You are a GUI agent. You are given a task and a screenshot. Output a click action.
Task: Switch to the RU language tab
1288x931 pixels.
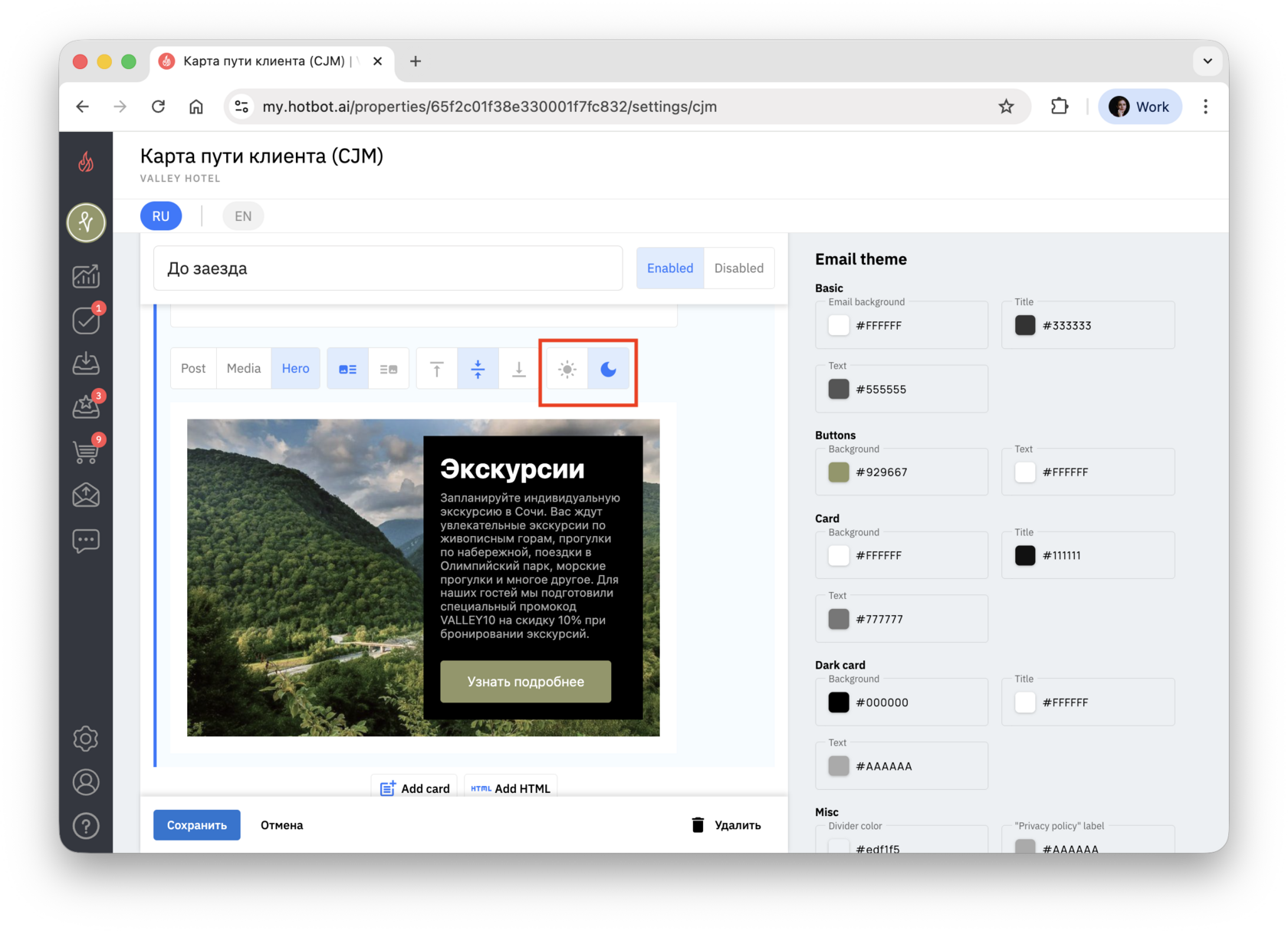click(161, 216)
